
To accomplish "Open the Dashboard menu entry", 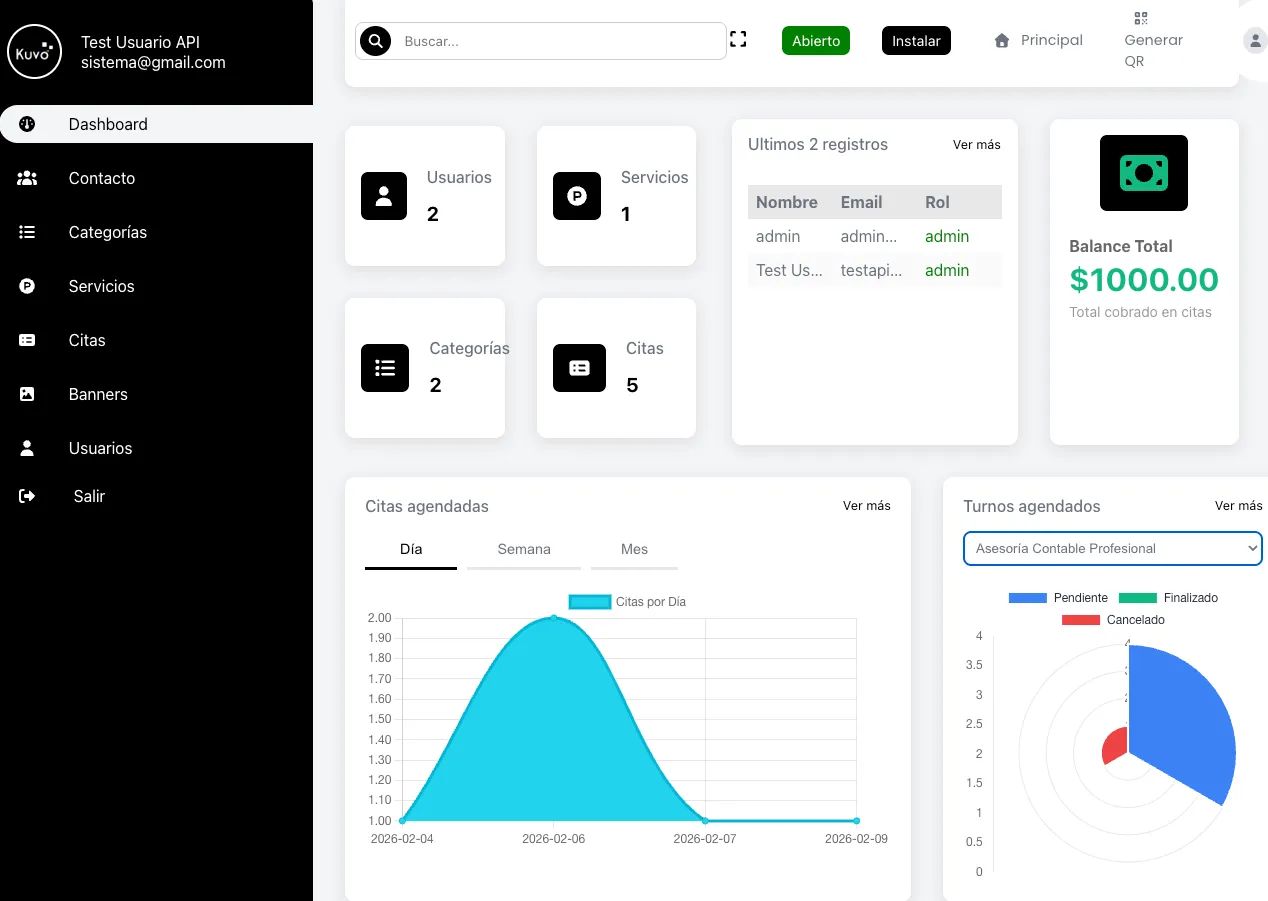I will pos(108,124).
